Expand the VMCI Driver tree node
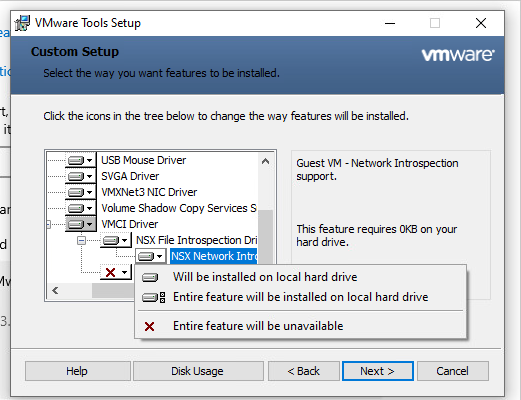The image size is (521, 400). [49, 224]
